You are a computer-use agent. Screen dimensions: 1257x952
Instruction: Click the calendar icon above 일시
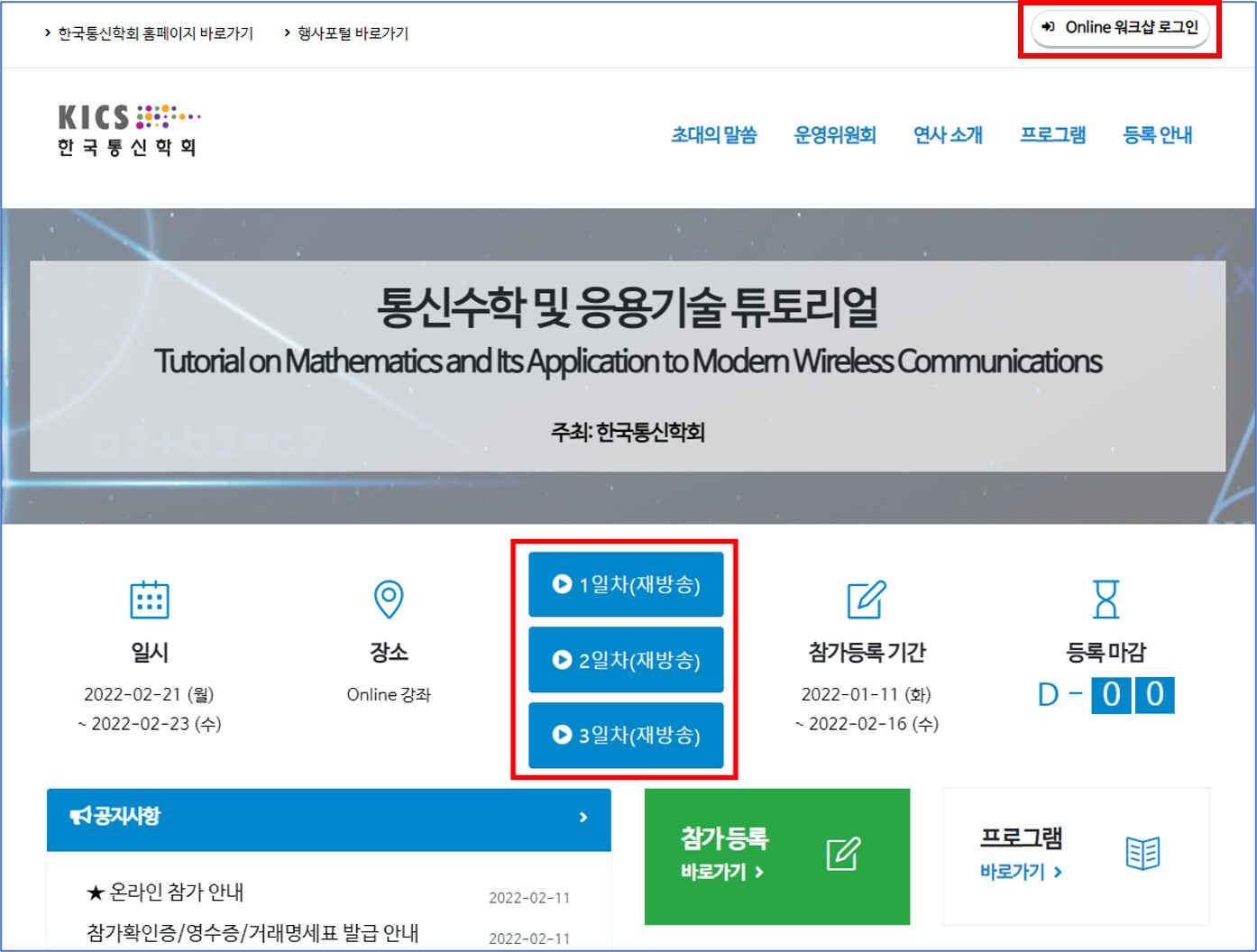pyautogui.click(x=150, y=600)
